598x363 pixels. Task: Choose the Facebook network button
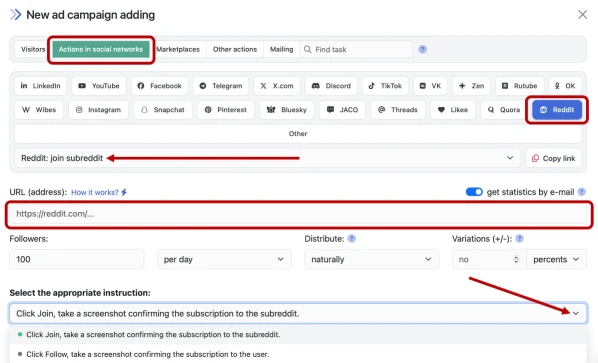159,86
